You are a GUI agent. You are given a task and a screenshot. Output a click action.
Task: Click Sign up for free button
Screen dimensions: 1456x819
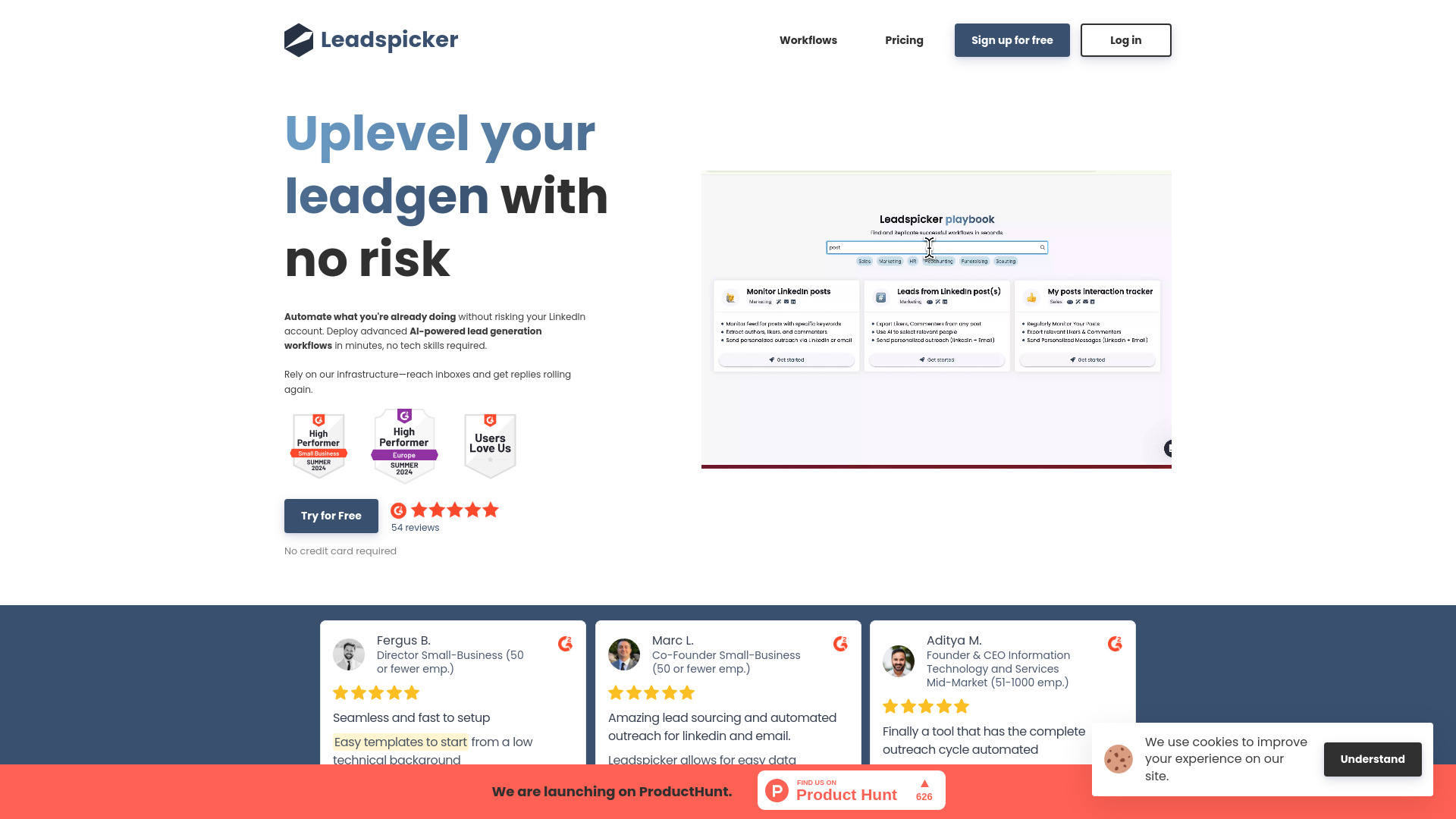click(x=1012, y=40)
